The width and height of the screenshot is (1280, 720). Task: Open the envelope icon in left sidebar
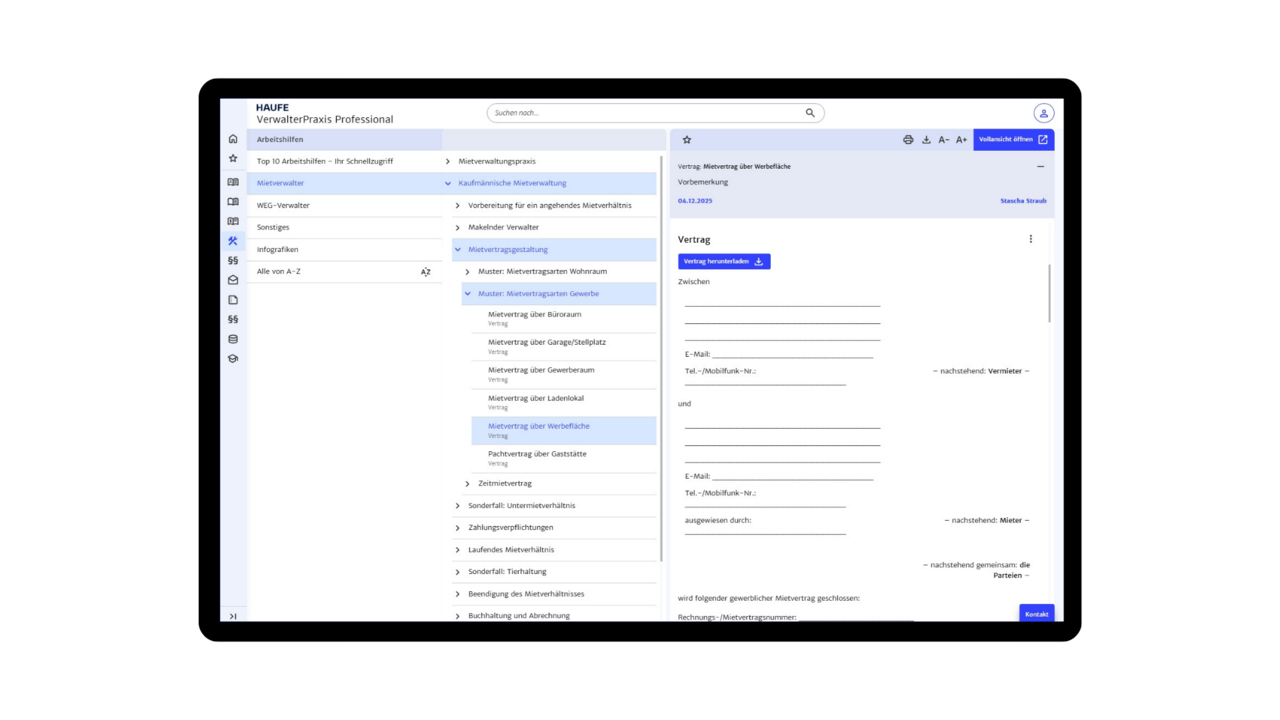[233, 280]
